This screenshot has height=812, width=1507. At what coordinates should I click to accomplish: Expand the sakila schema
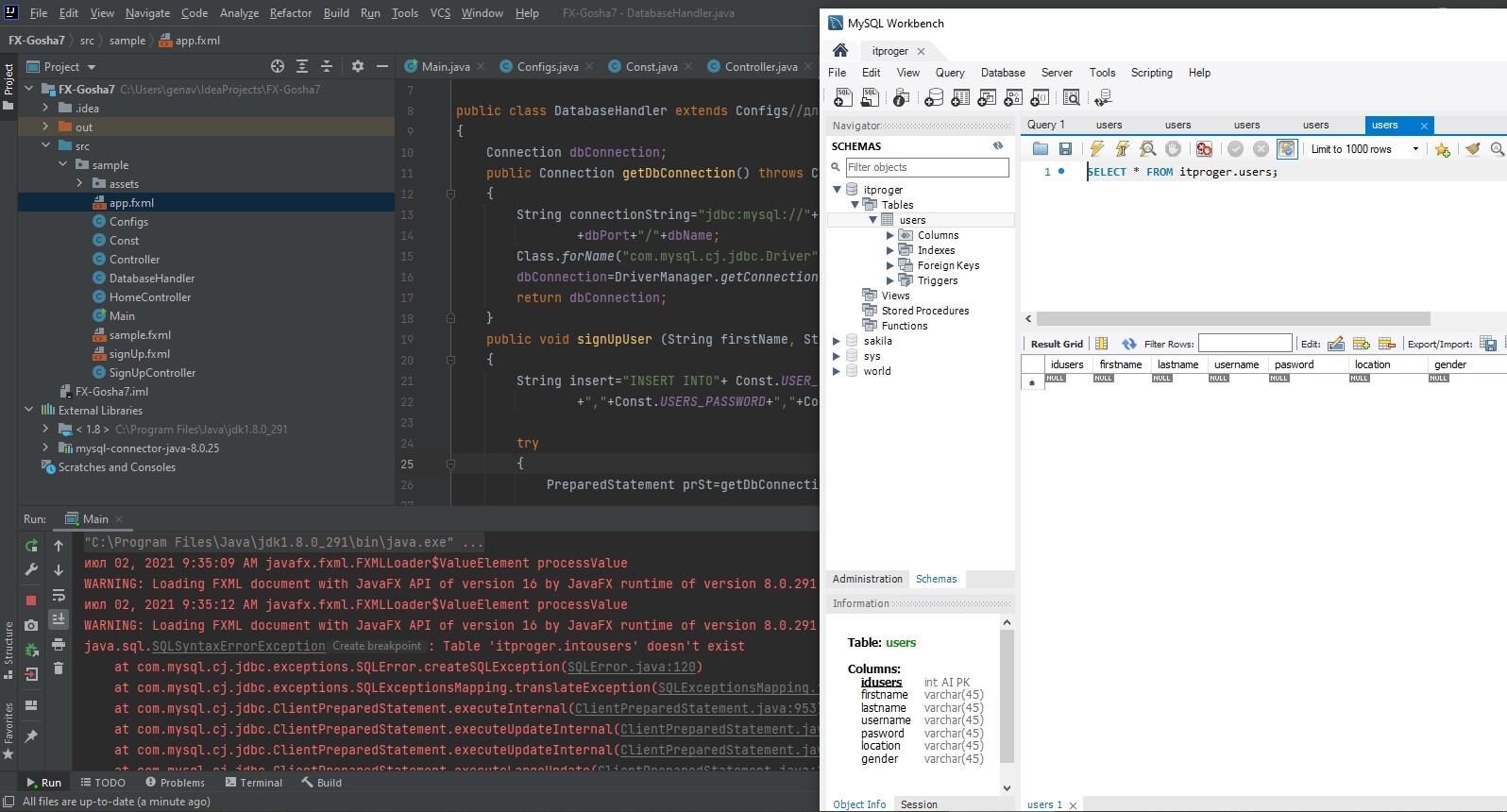click(837, 341)
